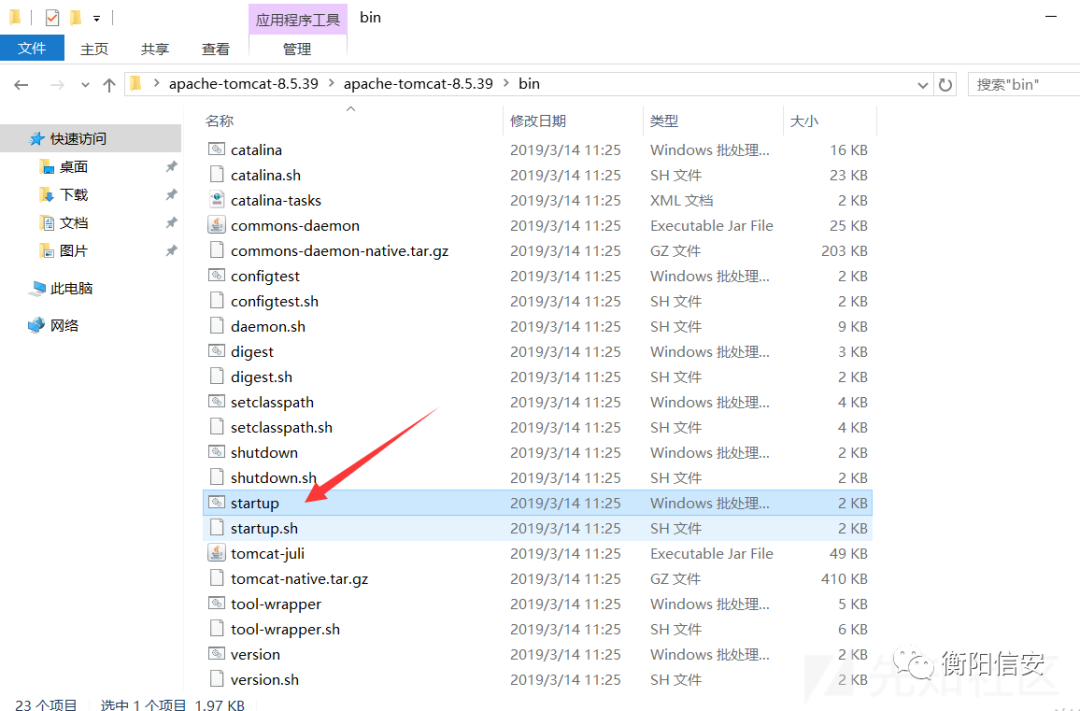
Task: Click the commons-daemon jar file icon
Action: (x=216, y=225)
